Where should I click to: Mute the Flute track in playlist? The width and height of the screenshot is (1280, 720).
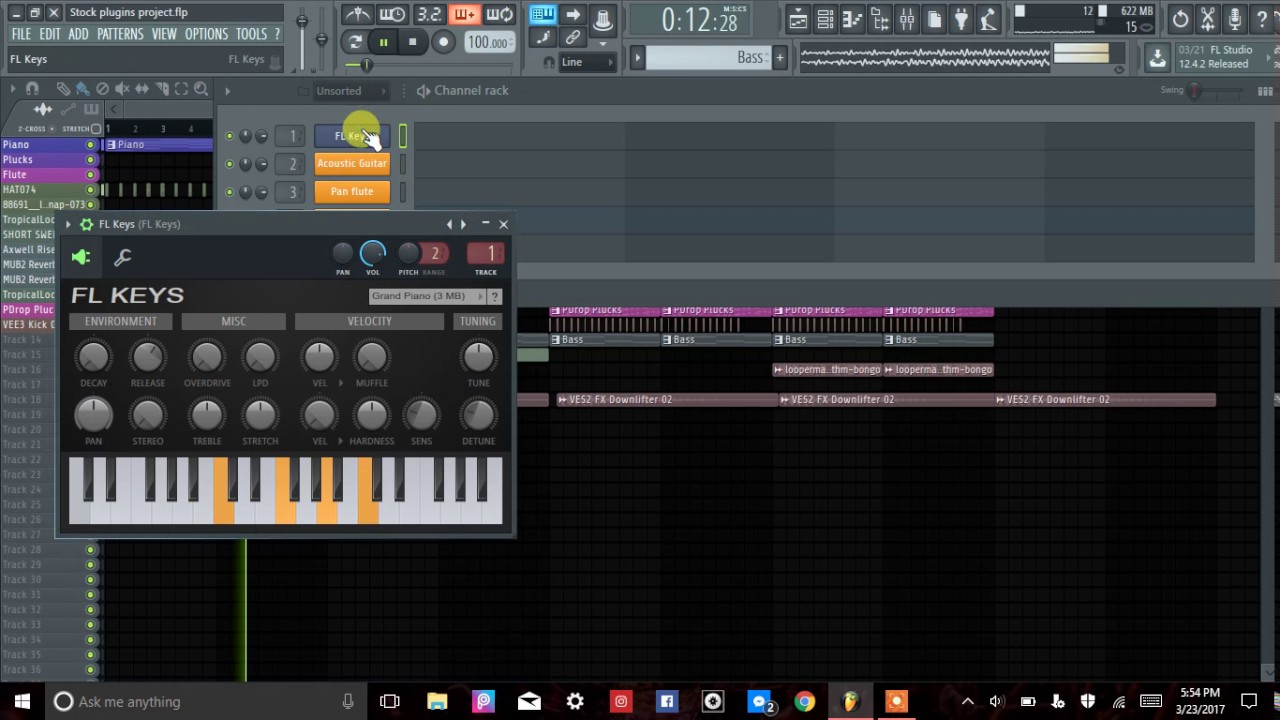pyautogui.click(x=90, y=175)
